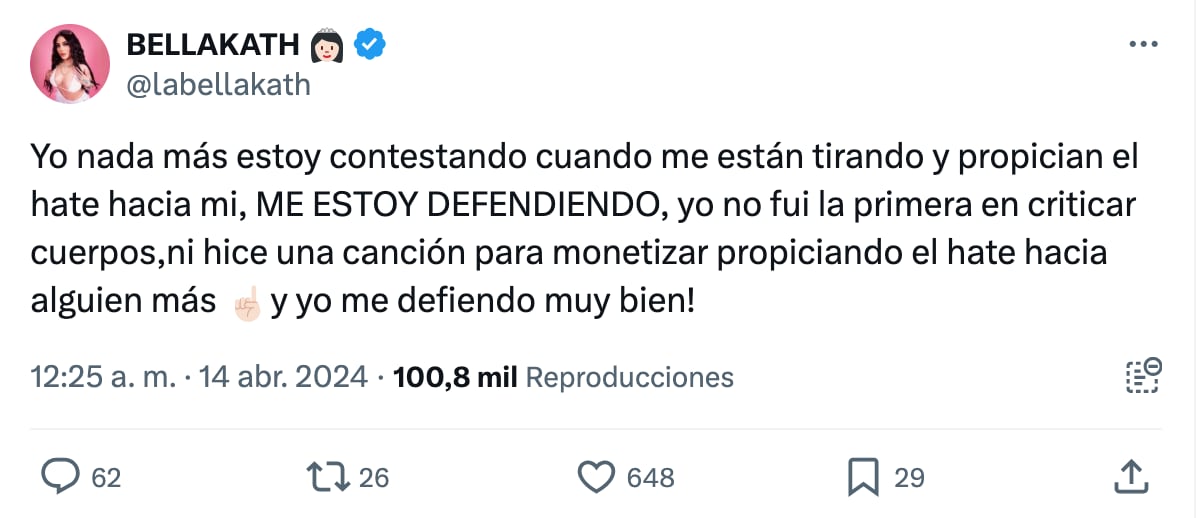Open the three-dot more options menu
Image resolution: width=1200 pixels, height=518 pixels.
pos(1143,44)
